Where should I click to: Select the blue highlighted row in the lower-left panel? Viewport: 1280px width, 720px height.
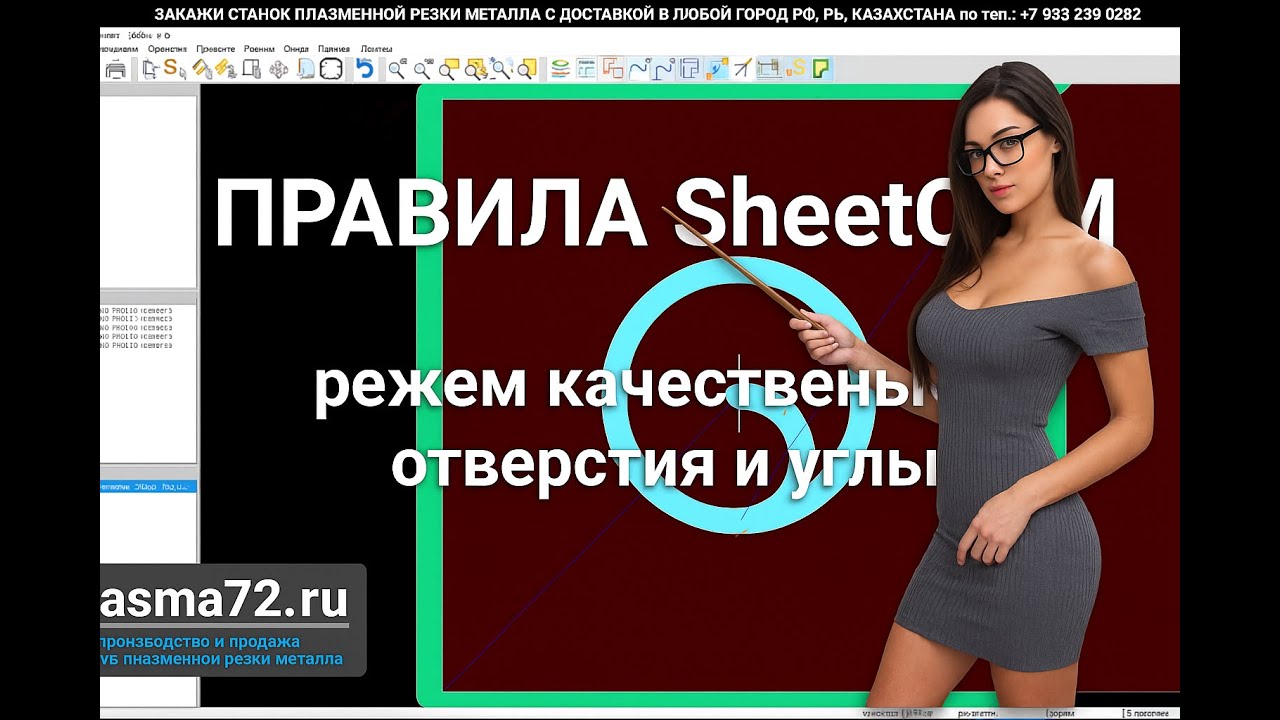point(148,487)
